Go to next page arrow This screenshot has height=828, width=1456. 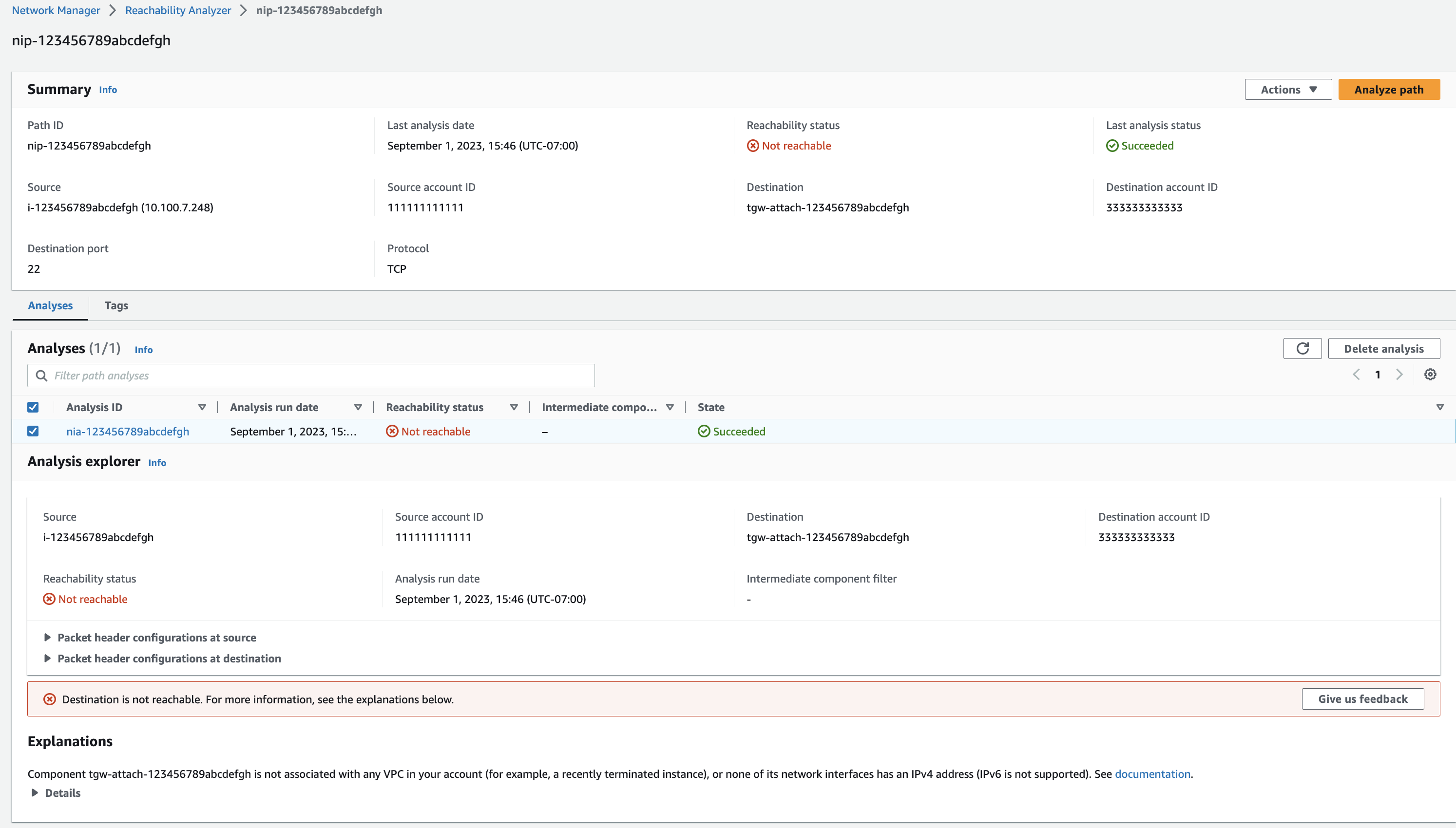pyautogui.click(x=1399, y=375)
